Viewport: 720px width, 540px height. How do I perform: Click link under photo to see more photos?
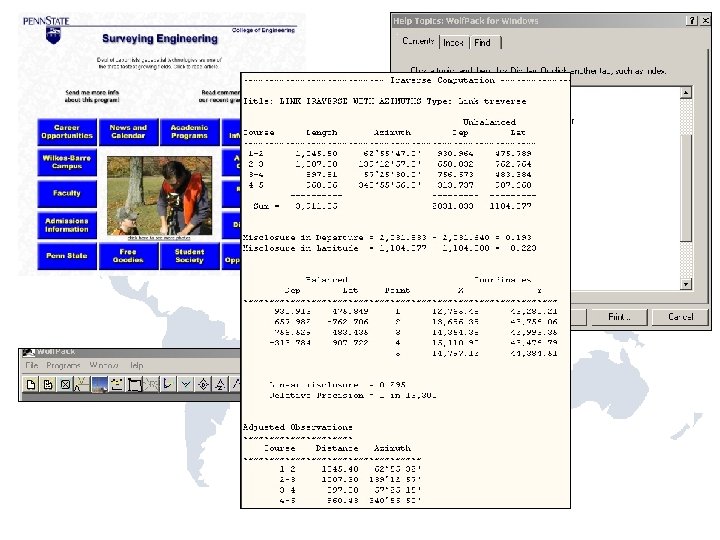tap(159, 238)
